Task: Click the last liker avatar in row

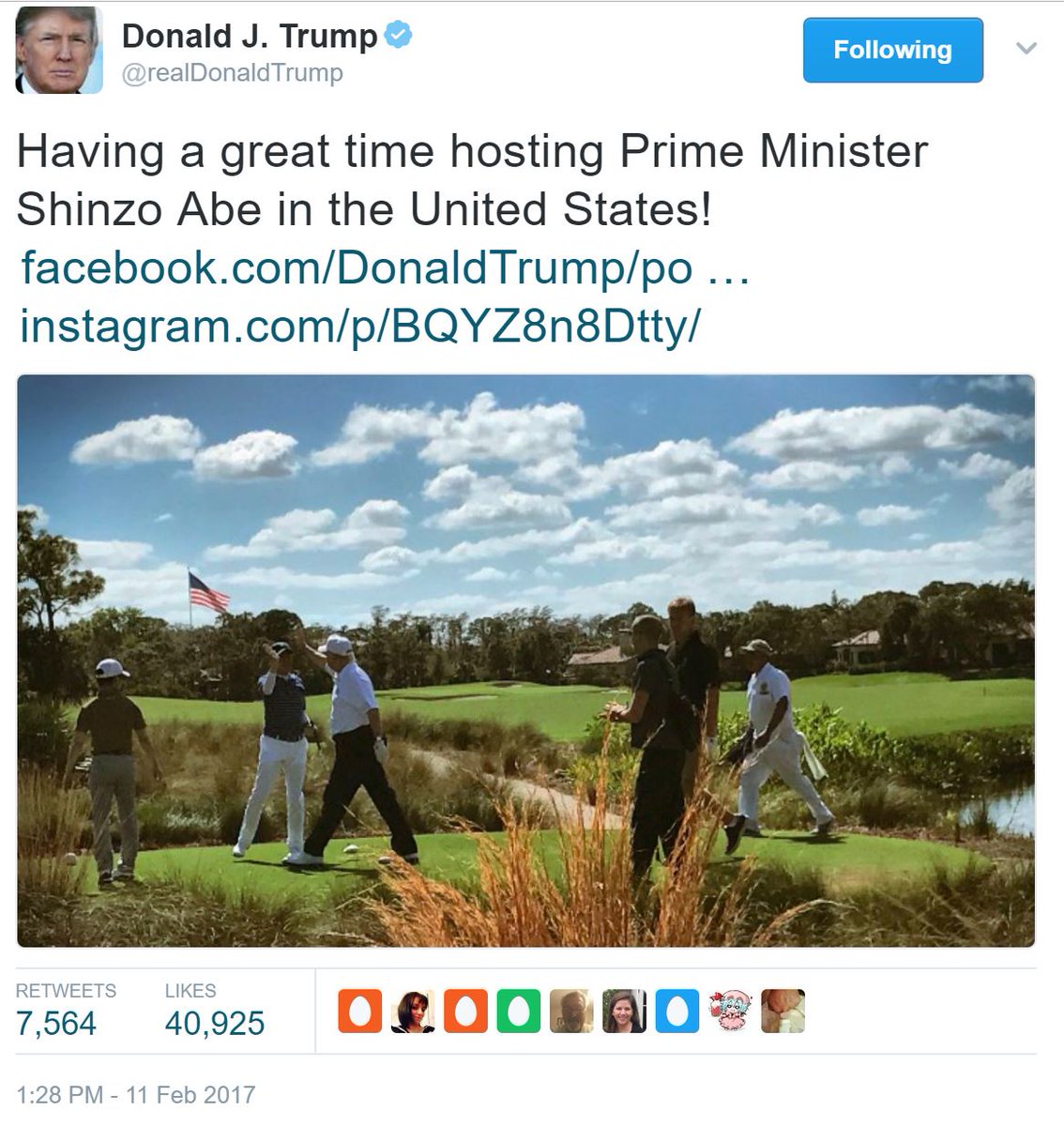Action: click(x=783, y=1011)
